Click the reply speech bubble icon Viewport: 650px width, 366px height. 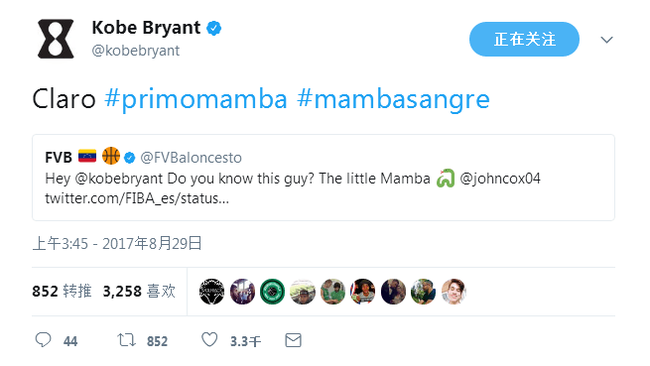pos(43,340)
